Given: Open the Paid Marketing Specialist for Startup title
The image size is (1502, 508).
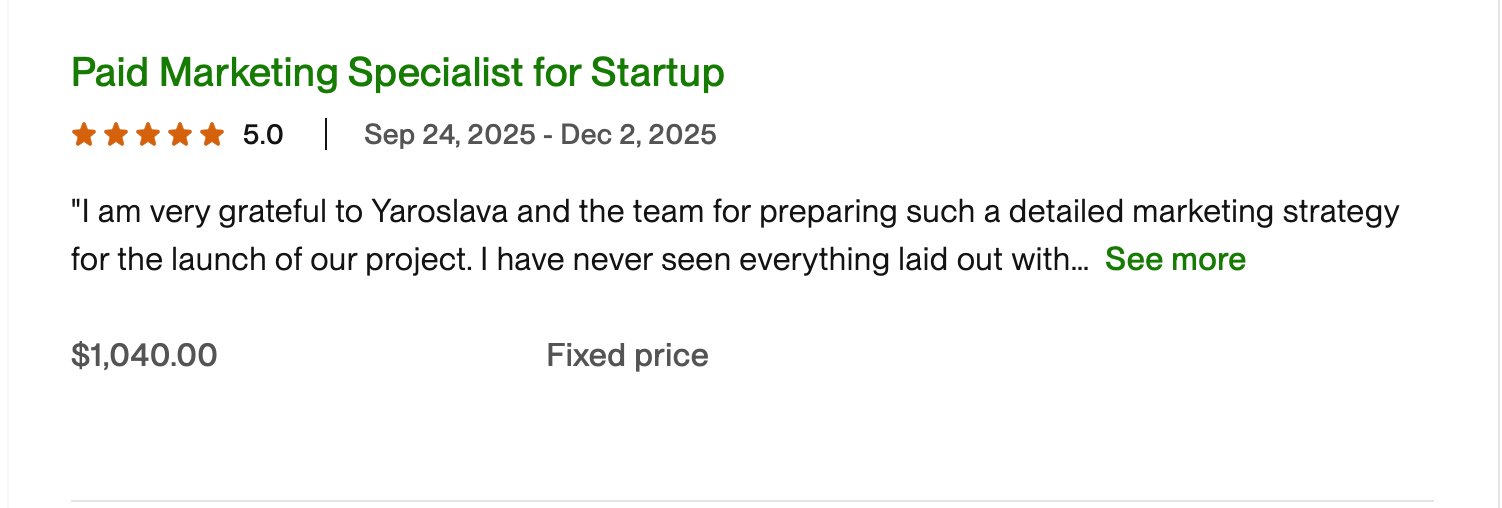Looking at the screenshot, I should point(397,73).
